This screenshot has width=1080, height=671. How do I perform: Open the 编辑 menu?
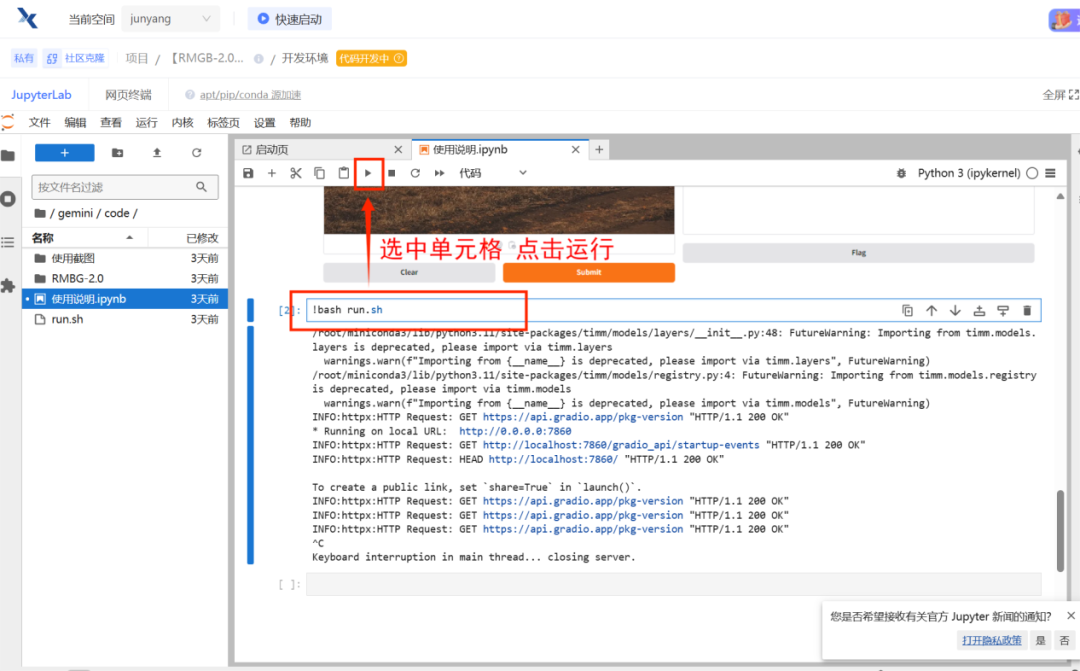pyautogui.click(x=75, y=123)
